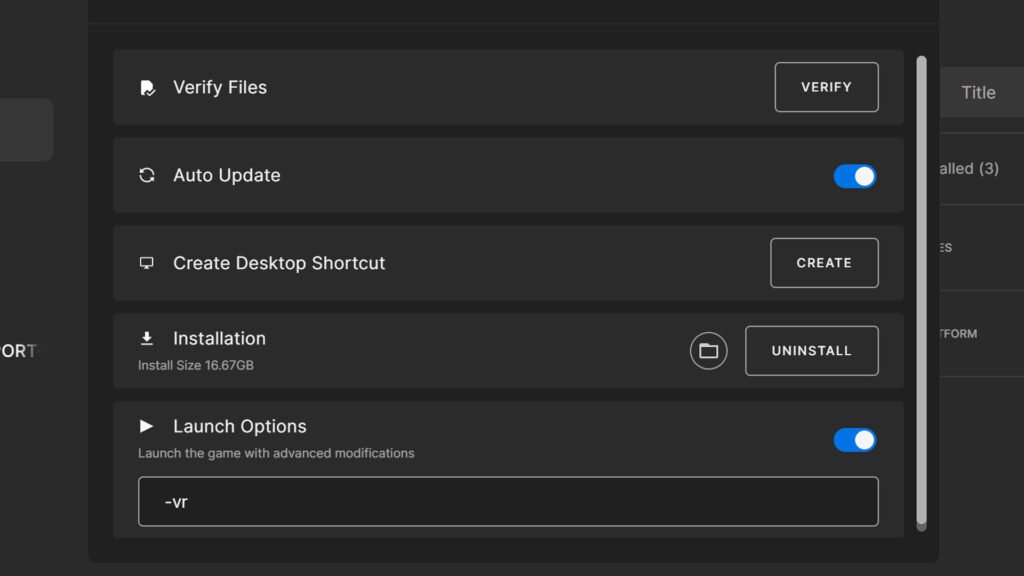
Task: Select the Installed (3) filter in background
Action: coord(969,168)
